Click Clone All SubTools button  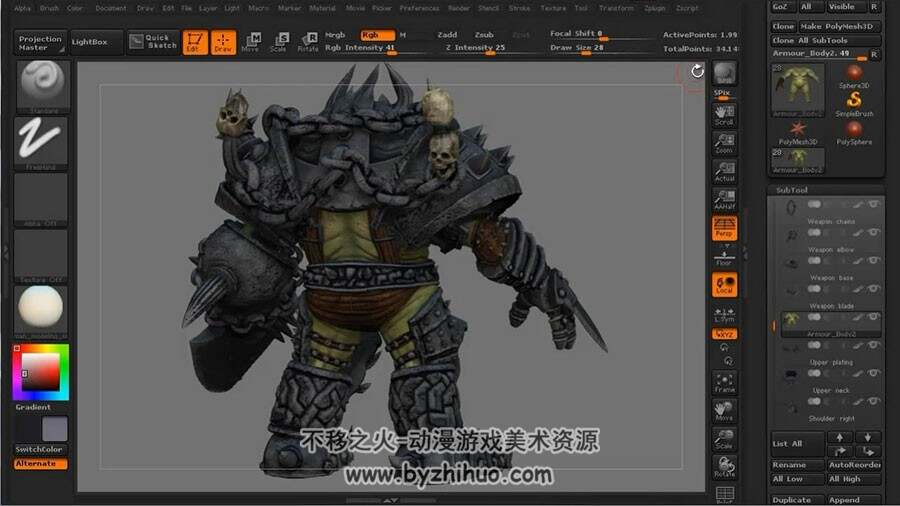click(x=825, y=41)
